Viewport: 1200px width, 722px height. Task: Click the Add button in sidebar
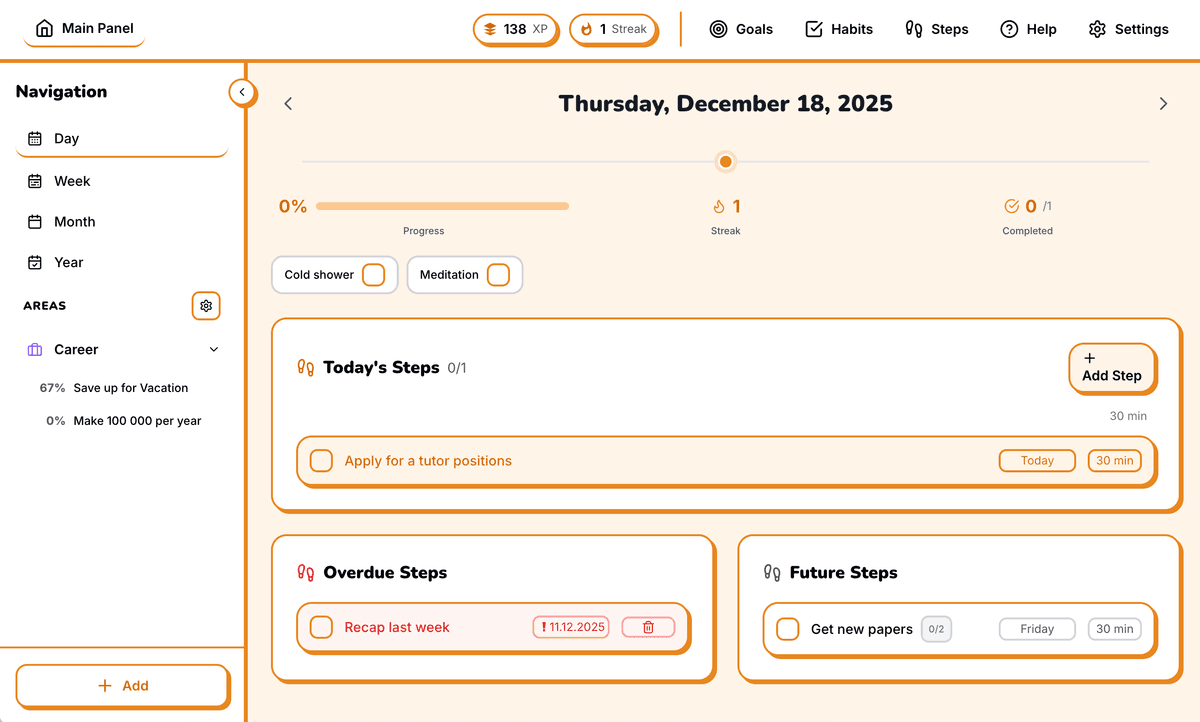(122, 686)
